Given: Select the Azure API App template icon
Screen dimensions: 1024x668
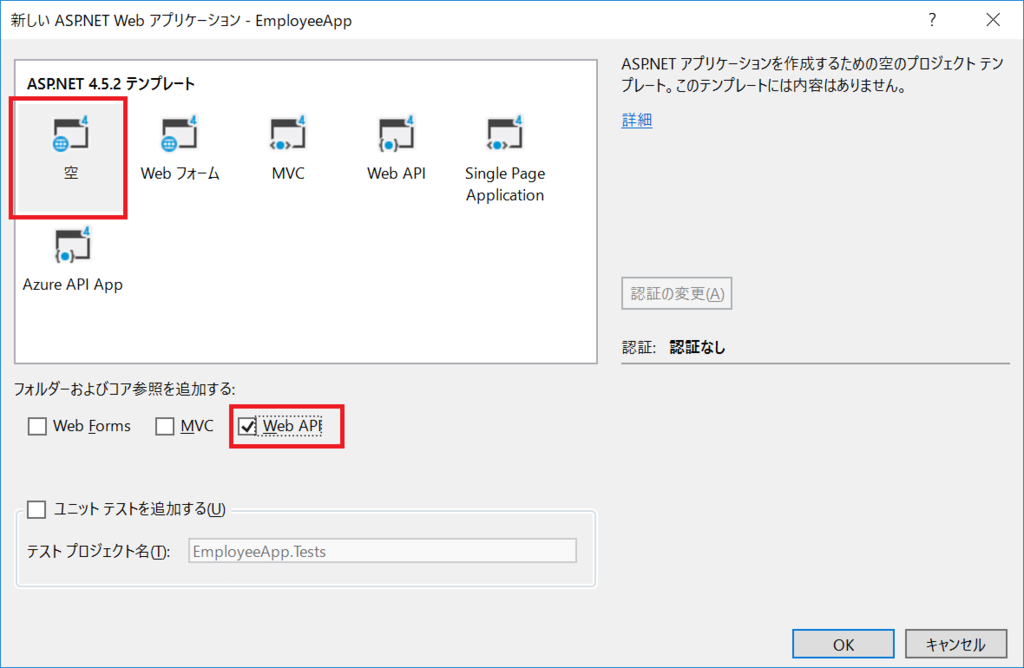Looking at the screenshot, I should (72, 246).
